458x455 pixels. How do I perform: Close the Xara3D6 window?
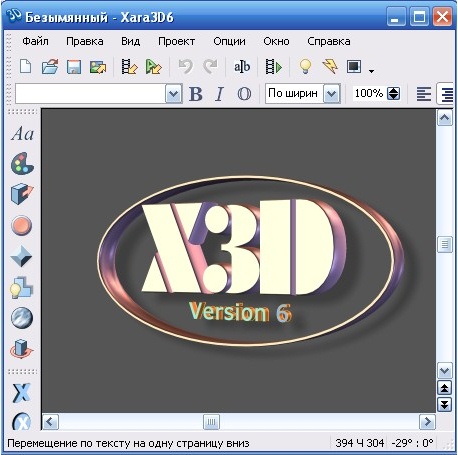click(442, 16)
